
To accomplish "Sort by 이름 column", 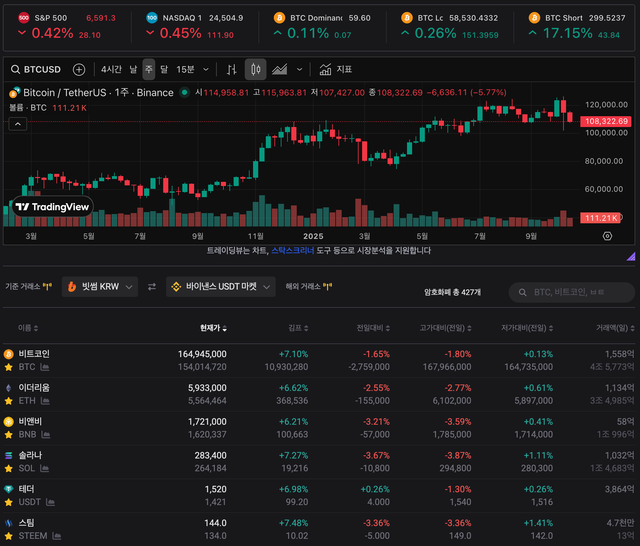I will pos(28,328).
